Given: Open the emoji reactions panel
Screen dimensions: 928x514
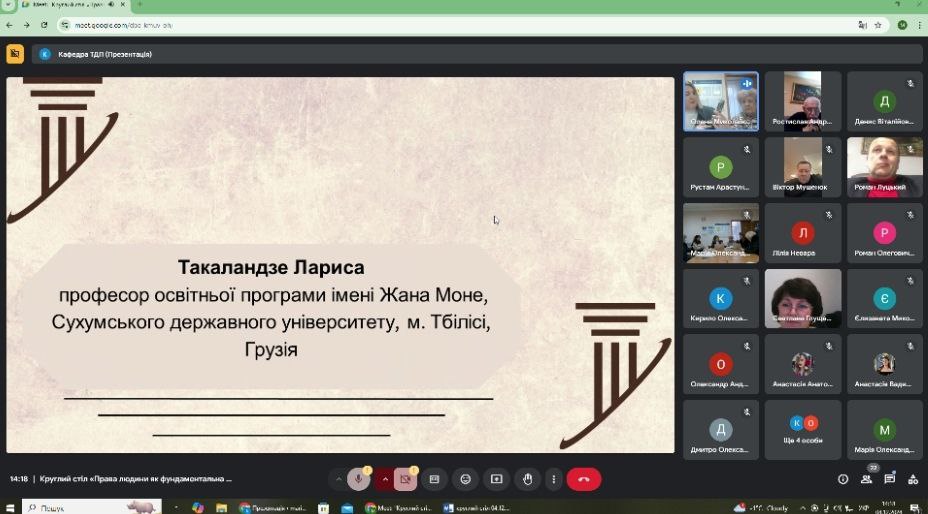Looking at the screenshot, I should pos(465,479).
